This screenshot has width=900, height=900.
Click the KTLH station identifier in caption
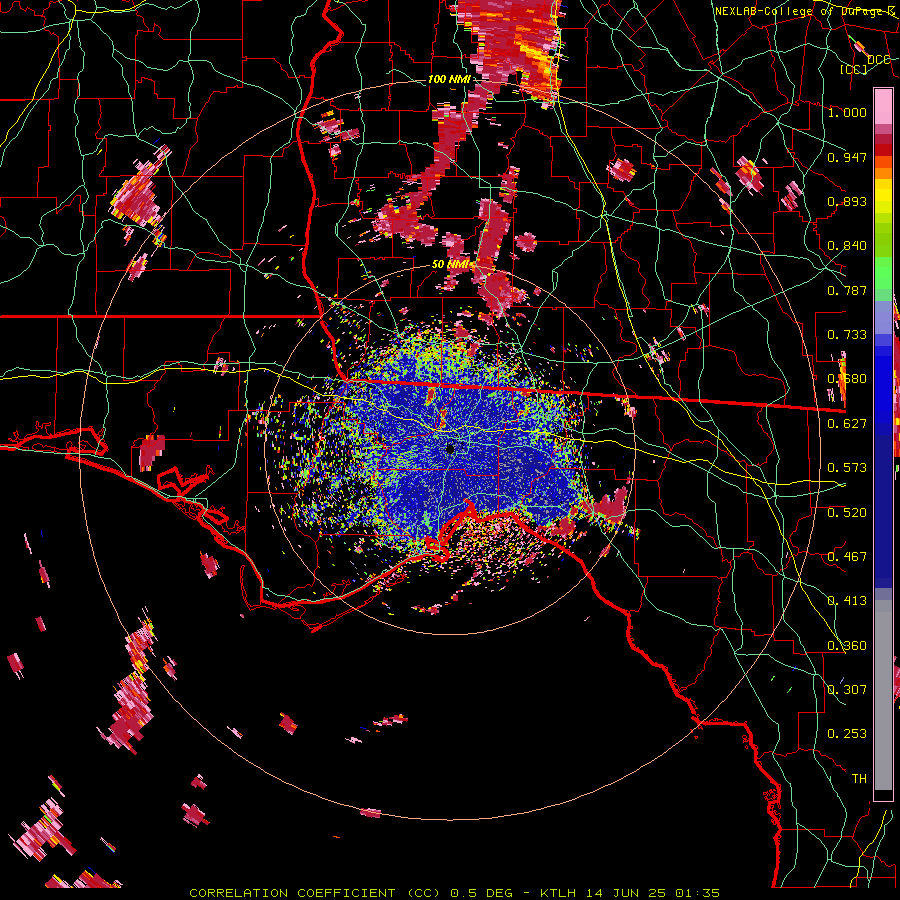[558, 893]
